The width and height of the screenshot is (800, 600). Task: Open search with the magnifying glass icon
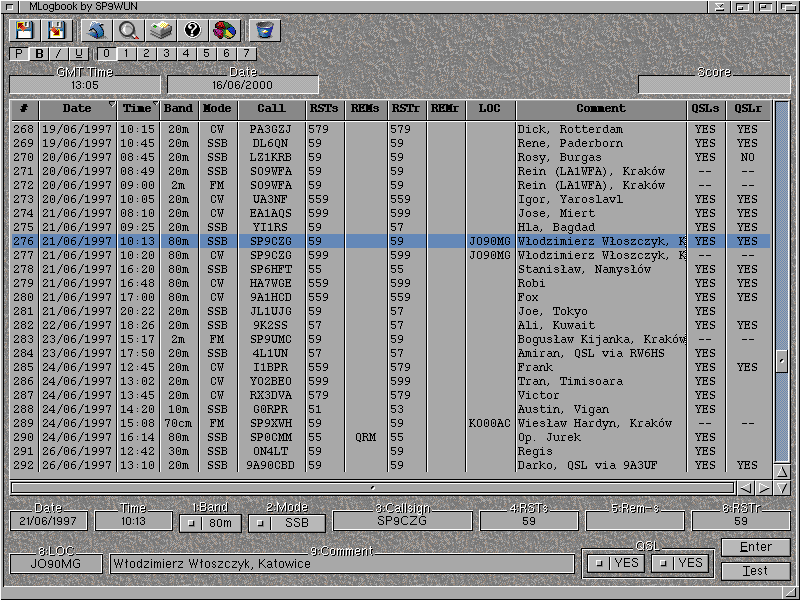click(x=129, y=31)
